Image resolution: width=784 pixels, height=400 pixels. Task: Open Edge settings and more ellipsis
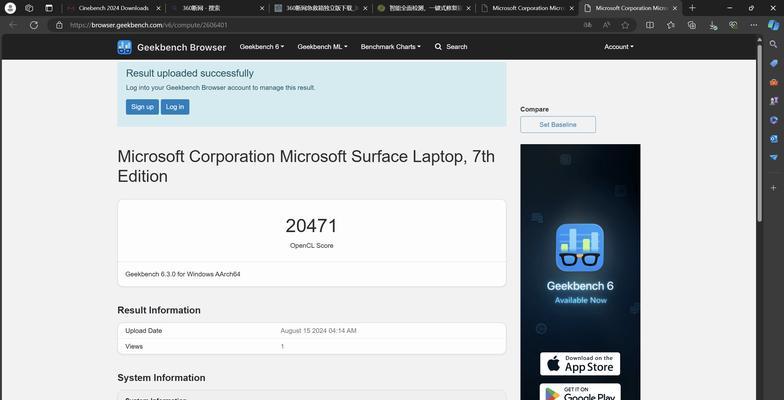pos(754,25)
